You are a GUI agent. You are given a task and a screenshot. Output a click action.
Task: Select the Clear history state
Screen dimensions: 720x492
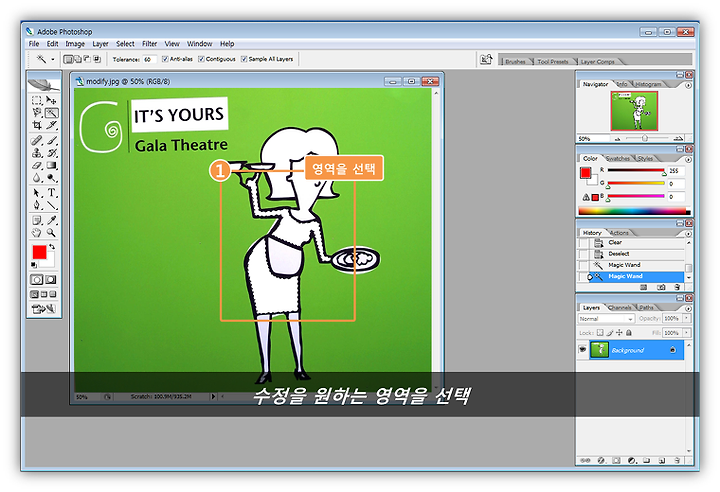637,243
